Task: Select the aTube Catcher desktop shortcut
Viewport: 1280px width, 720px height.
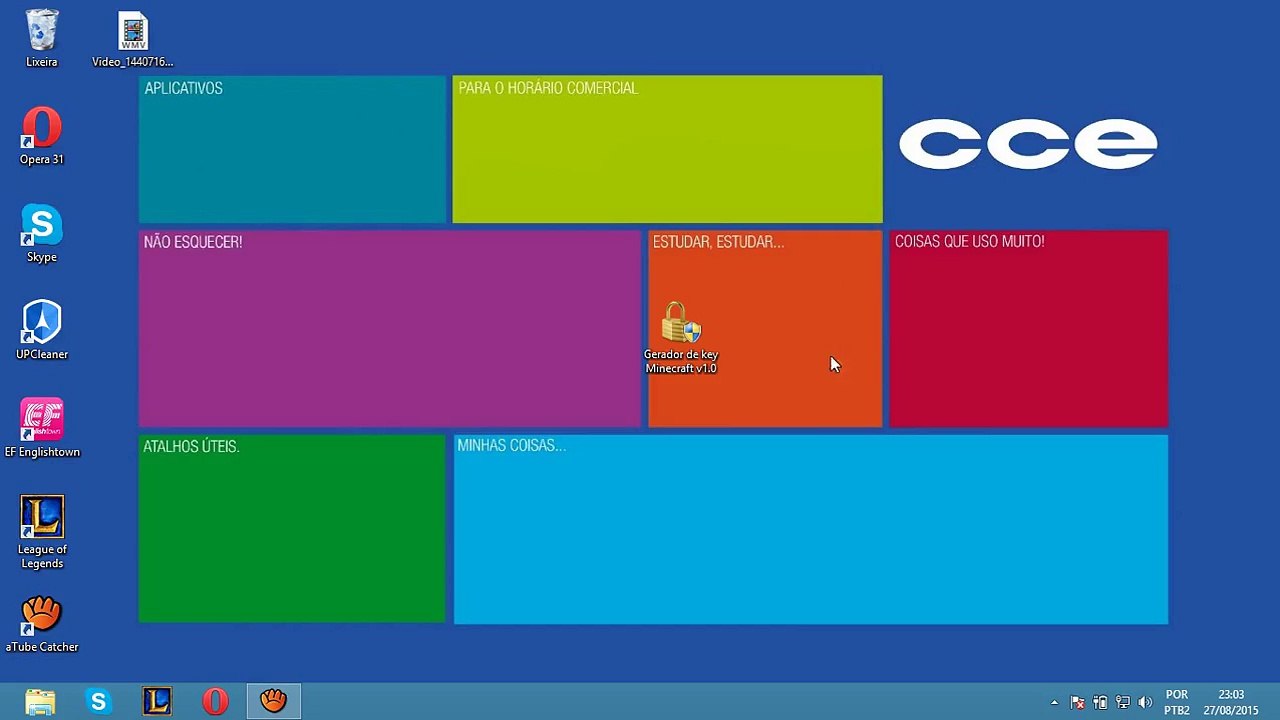Action: 42,624
